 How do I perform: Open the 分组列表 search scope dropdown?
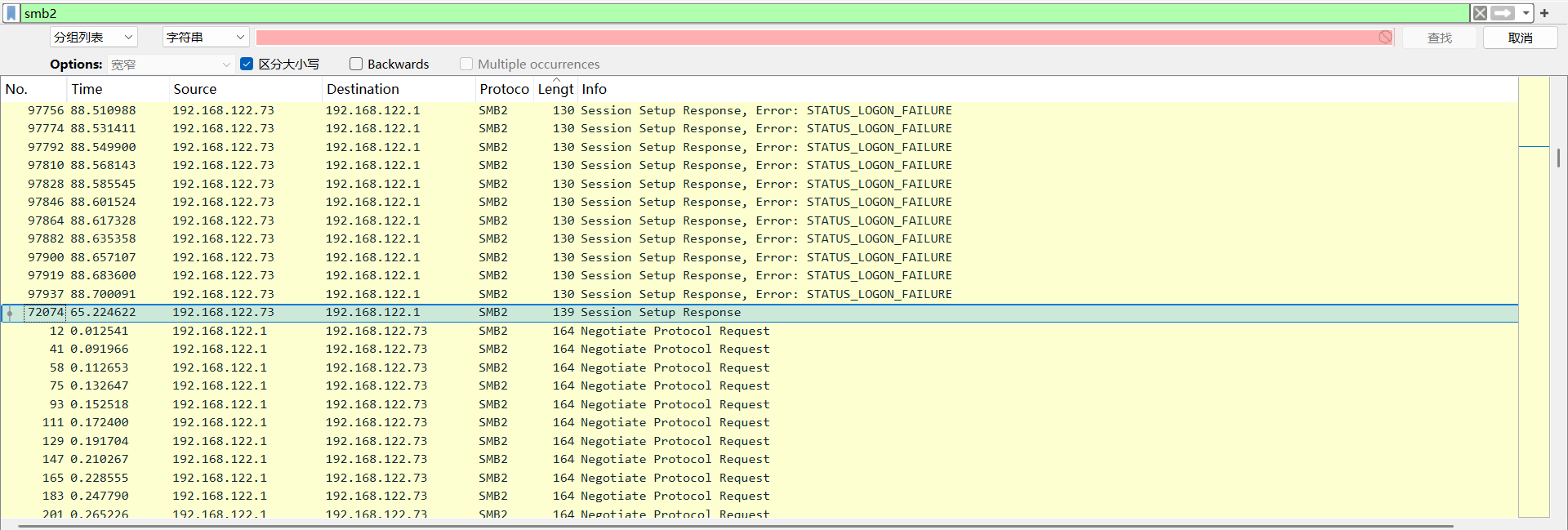pos(93,38)
